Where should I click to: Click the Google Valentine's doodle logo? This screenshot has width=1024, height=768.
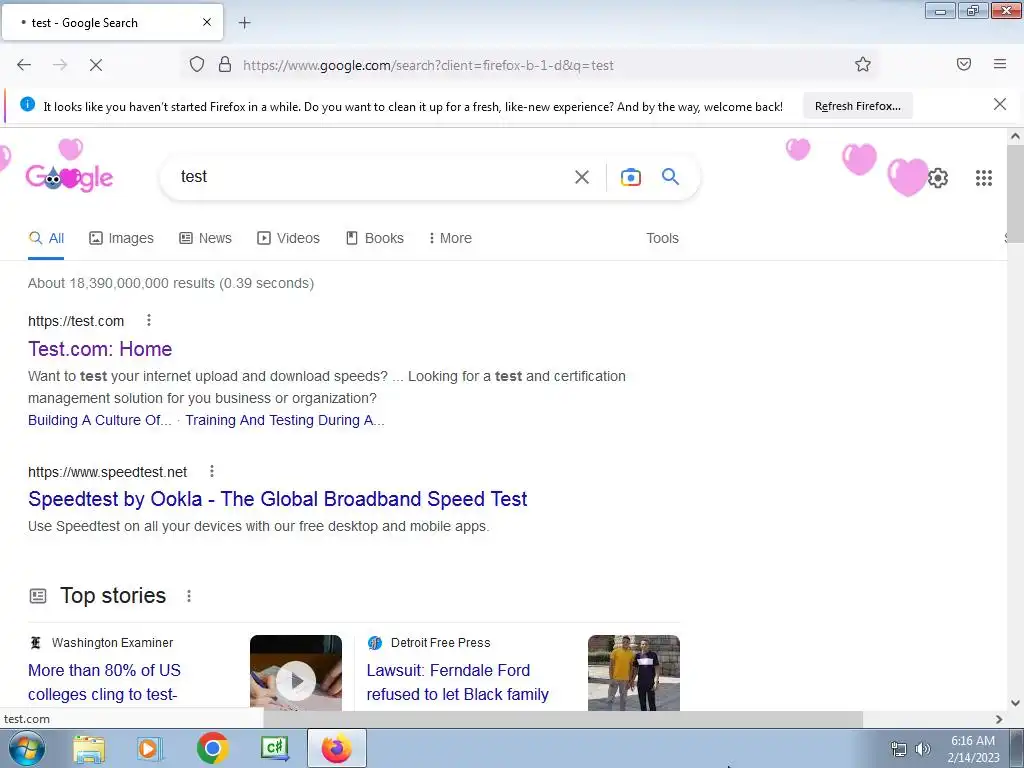(x=69, y=176)
